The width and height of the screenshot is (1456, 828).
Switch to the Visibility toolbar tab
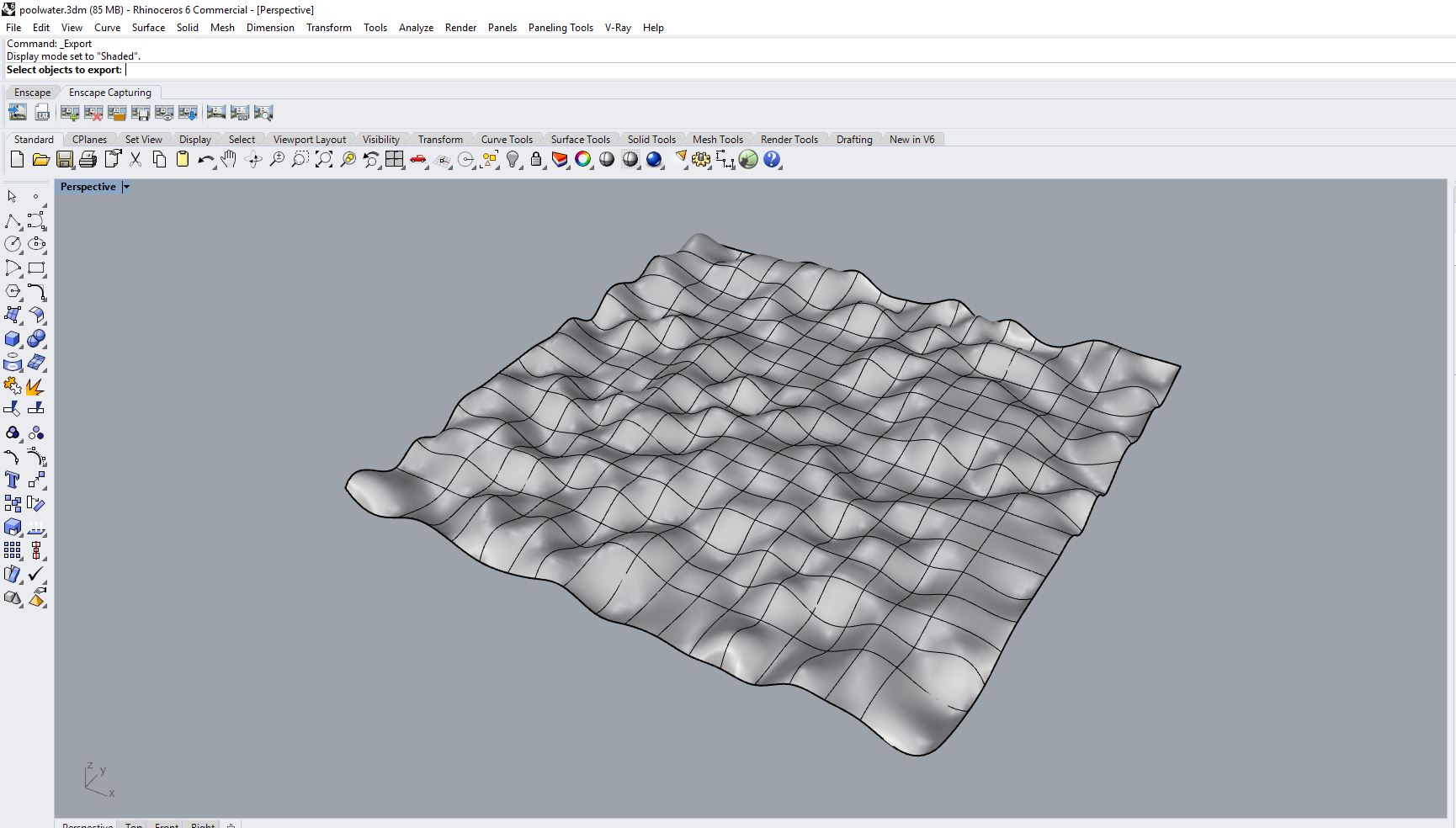click(x=381, y=140)
